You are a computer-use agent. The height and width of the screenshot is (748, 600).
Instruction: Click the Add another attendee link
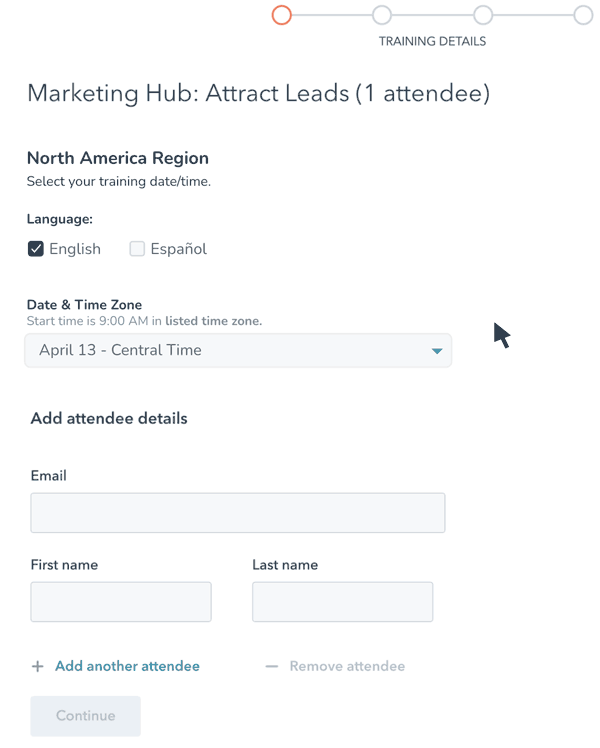(x=127, y=666)
